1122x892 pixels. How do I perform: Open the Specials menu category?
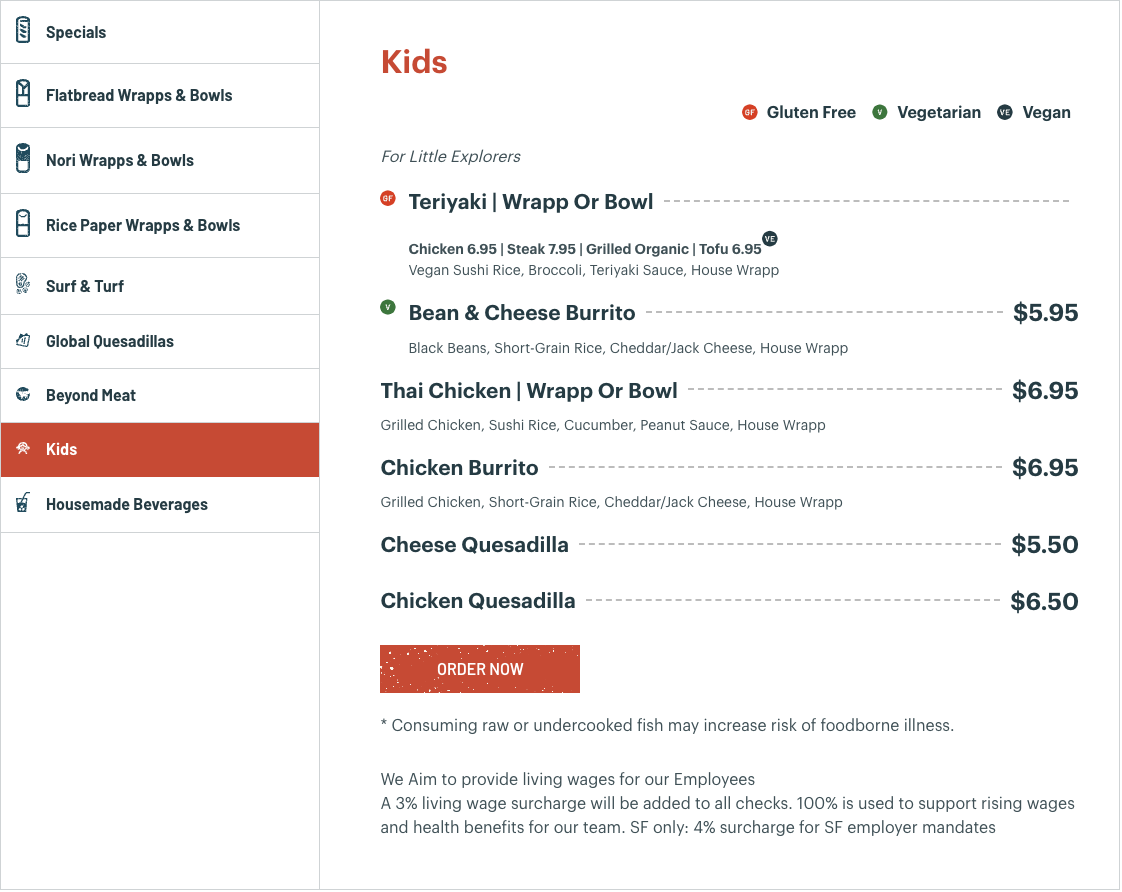pyautogui.click(x=76, y=32)
